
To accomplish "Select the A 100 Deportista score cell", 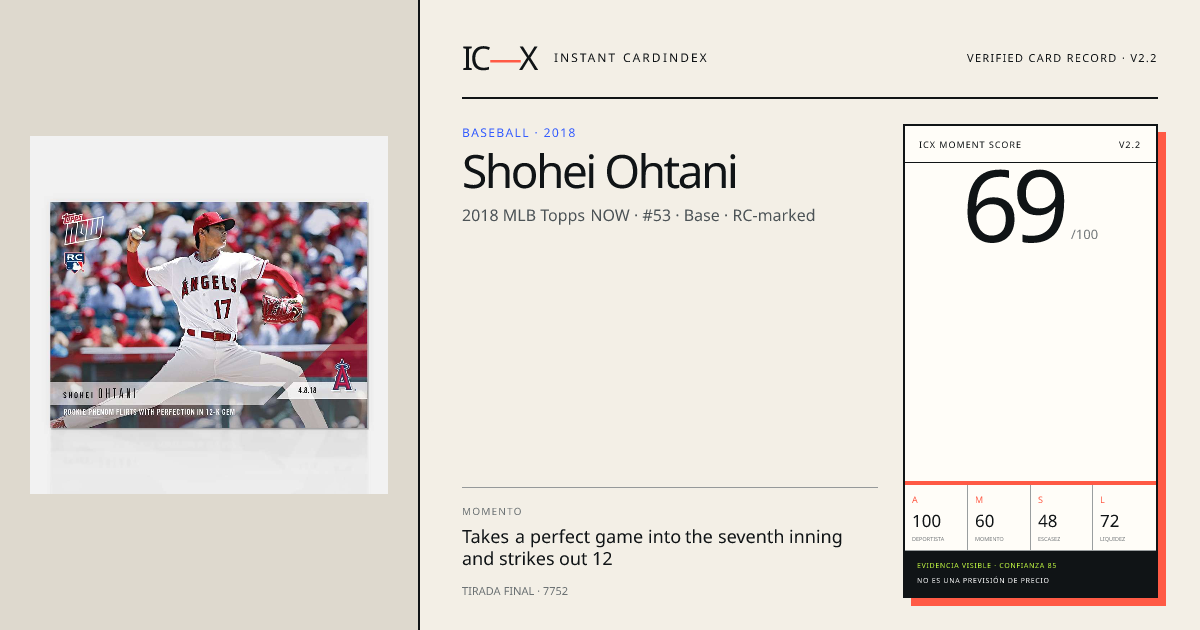I will pos(936,518).
